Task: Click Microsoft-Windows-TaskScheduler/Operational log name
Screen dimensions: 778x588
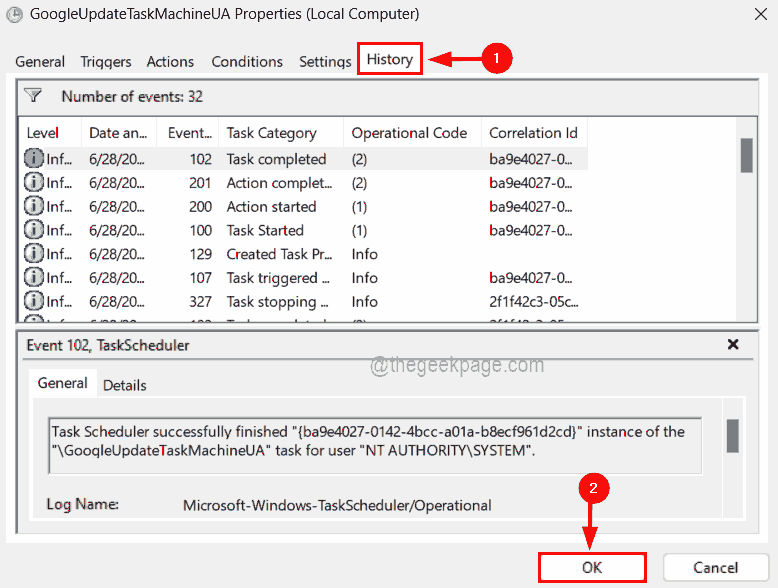Action: (337, 505)
